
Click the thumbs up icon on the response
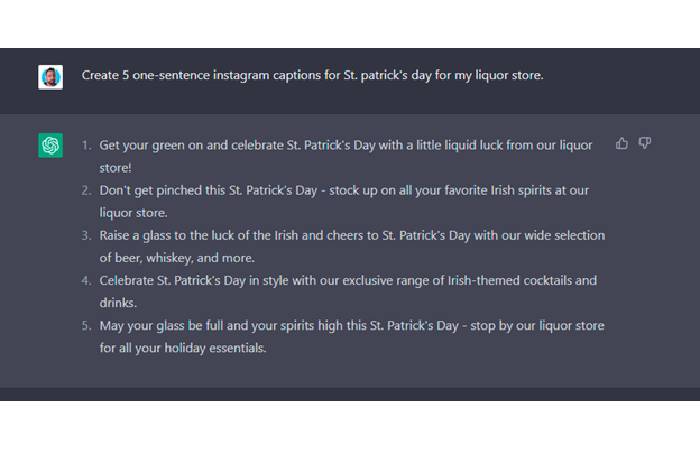click(x=622, y=143)
